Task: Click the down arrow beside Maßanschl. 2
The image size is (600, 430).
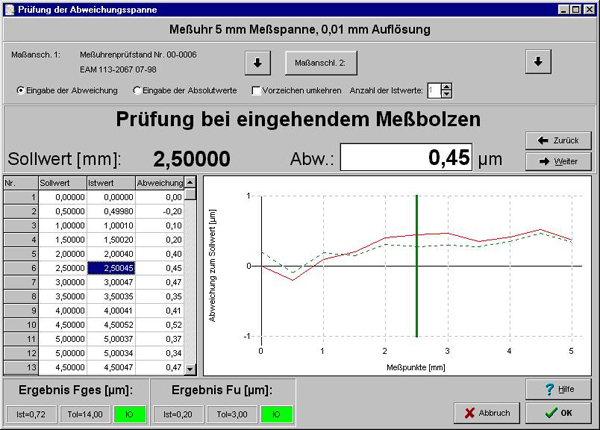Action: (538, 62)
